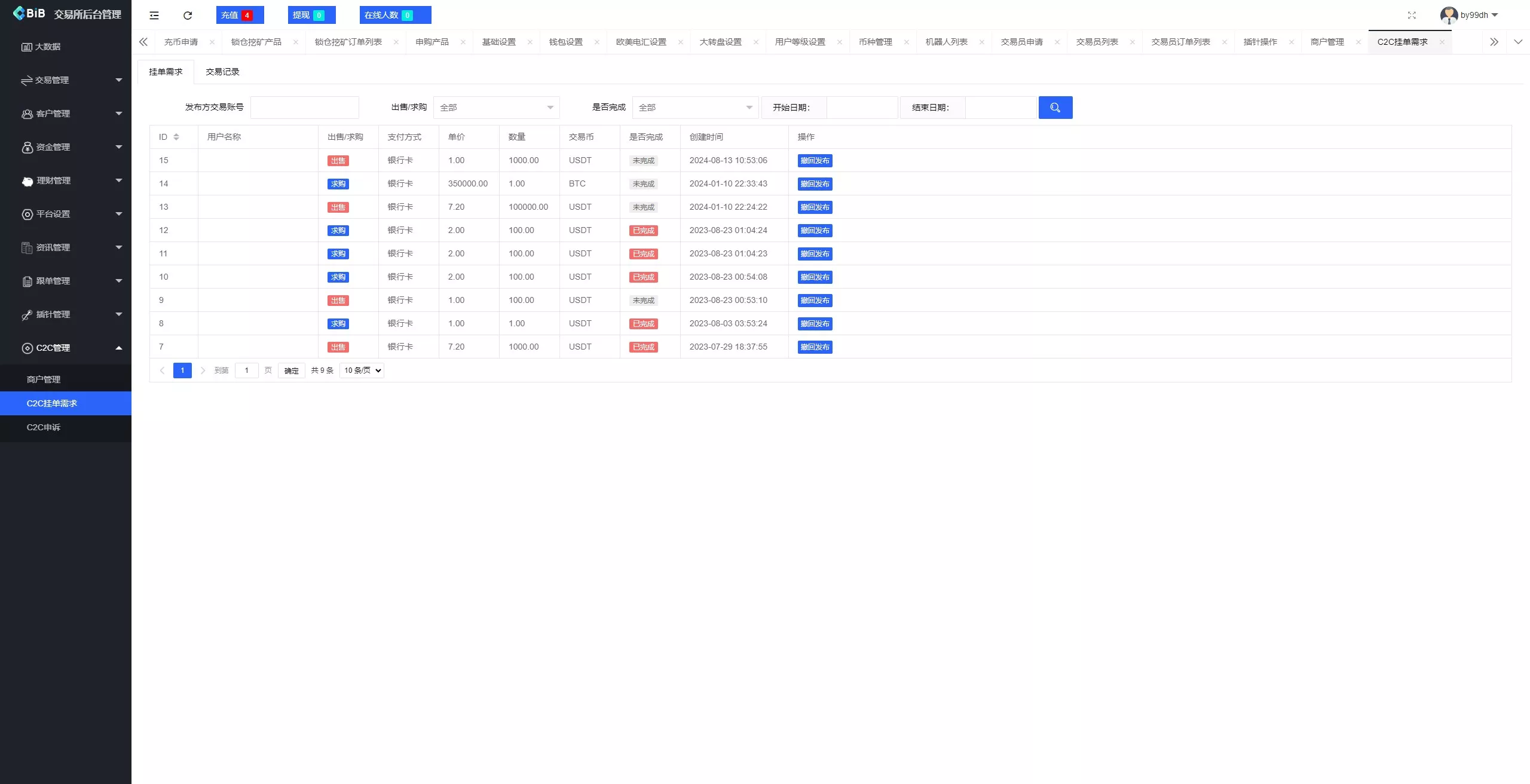
Task: Click the 确定 pagination confirm button
Action: 291,370
